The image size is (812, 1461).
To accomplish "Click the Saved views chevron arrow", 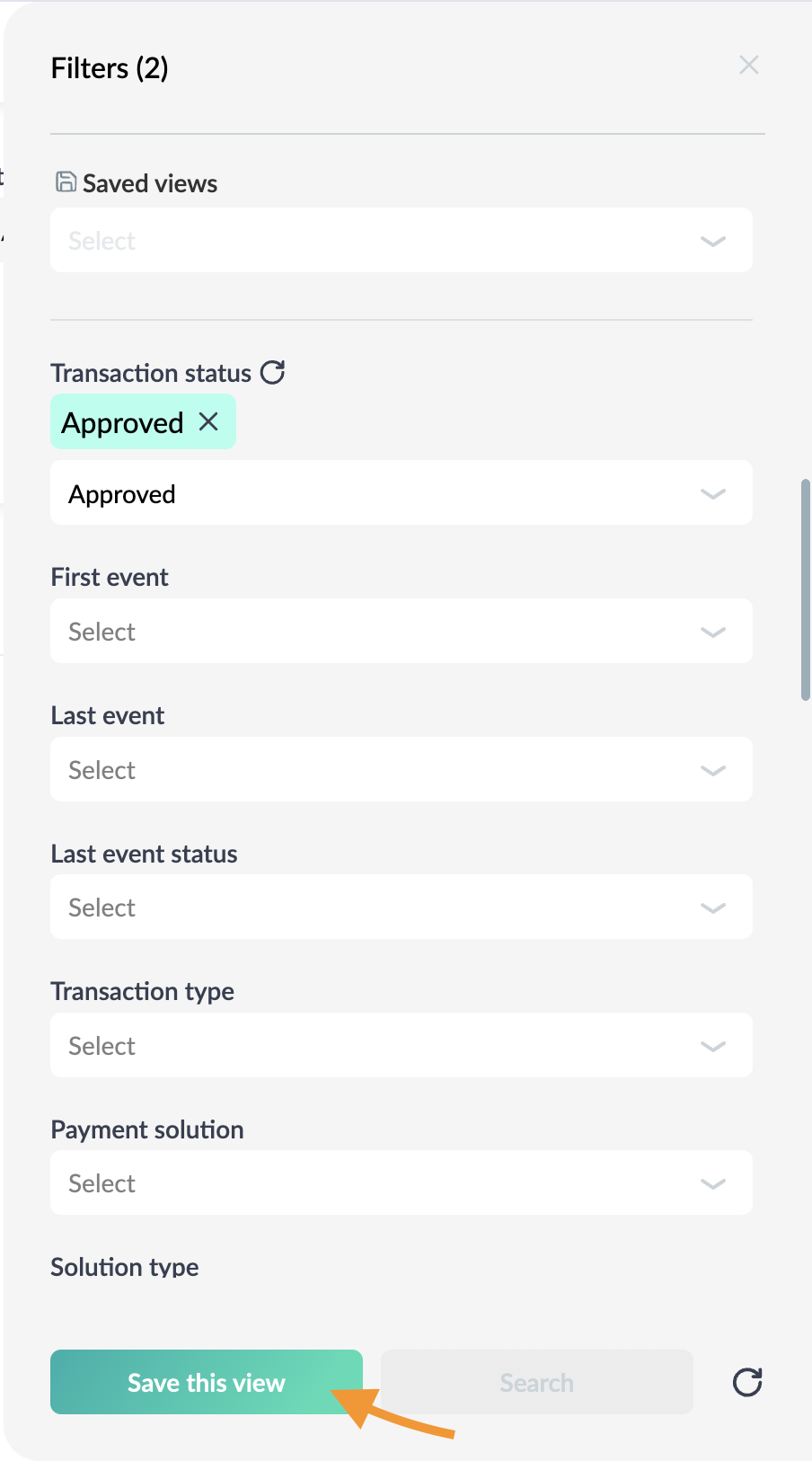I will coord(713,241).
